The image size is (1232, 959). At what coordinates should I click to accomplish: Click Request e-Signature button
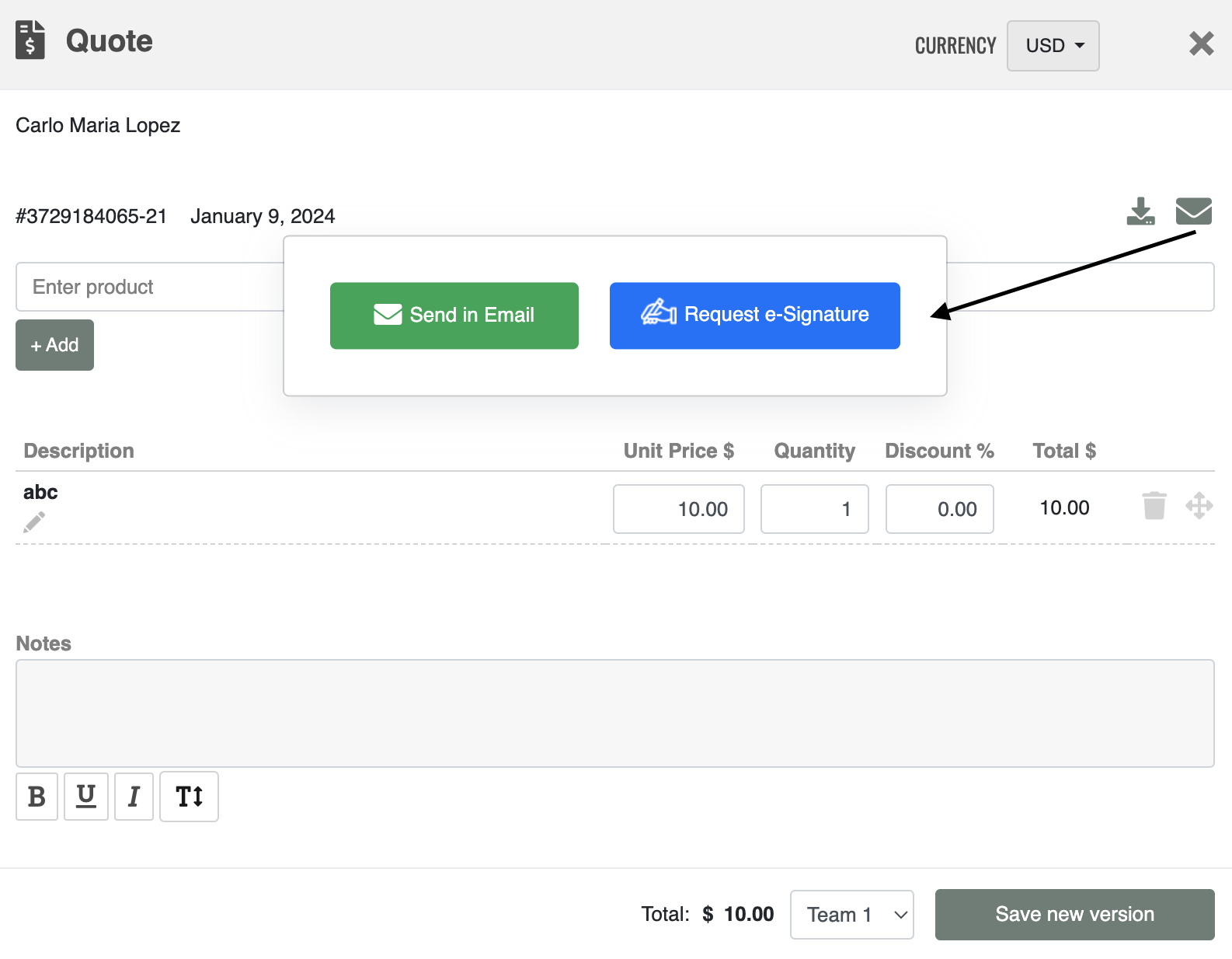coord(754,316)
